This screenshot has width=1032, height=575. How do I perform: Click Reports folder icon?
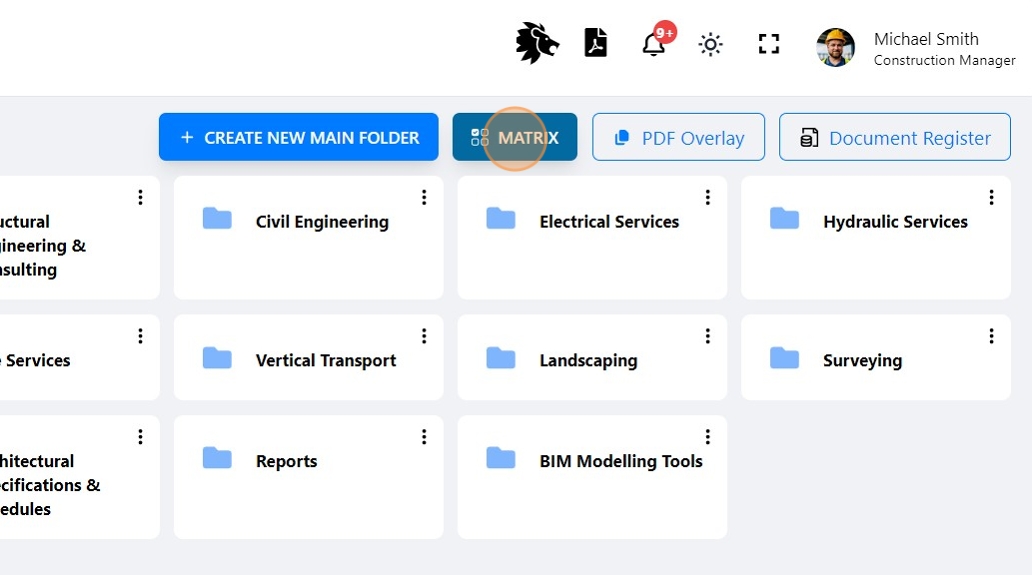click(x=217, y=457)
